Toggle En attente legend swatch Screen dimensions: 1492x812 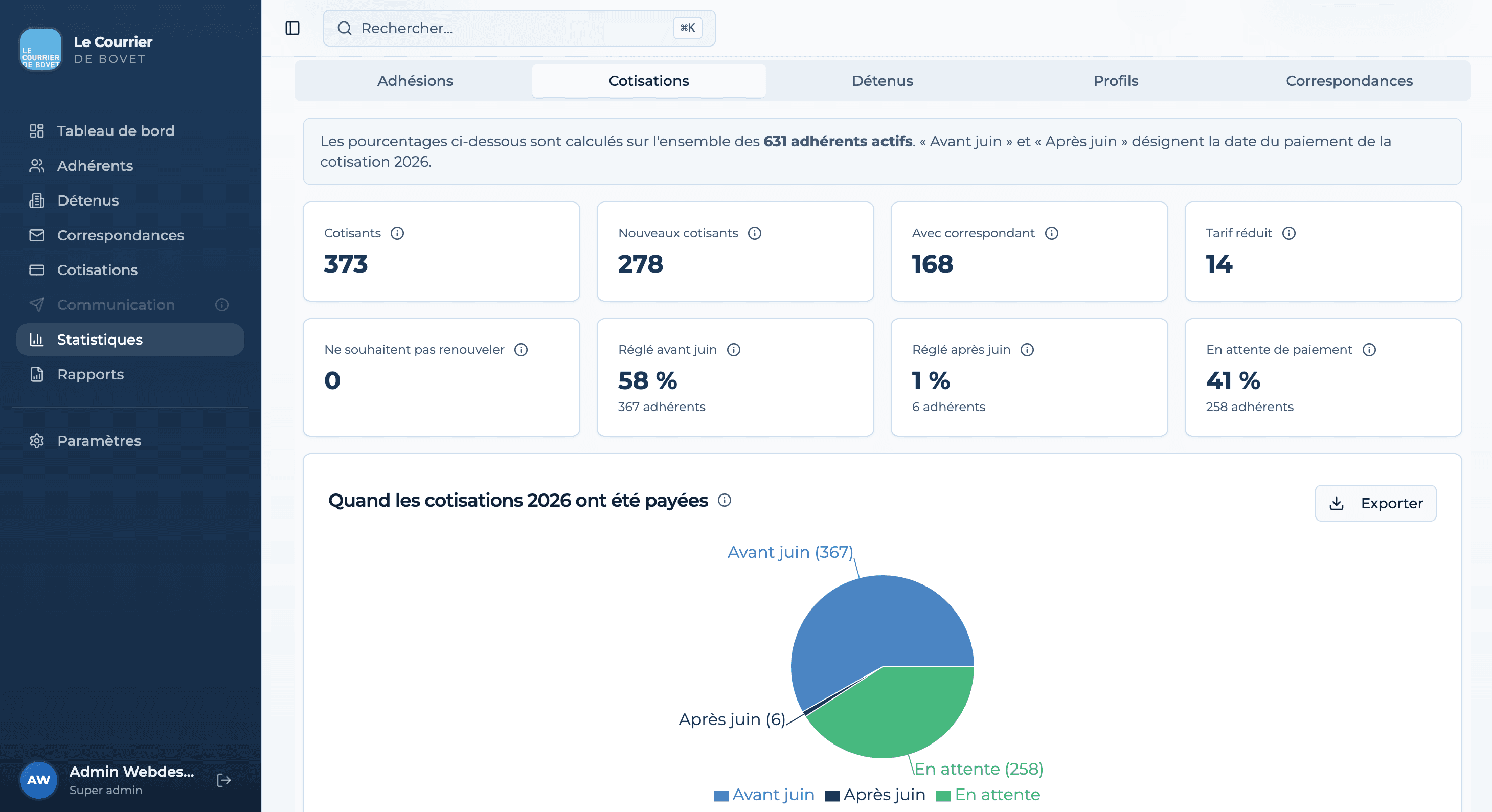pos(943,795)
